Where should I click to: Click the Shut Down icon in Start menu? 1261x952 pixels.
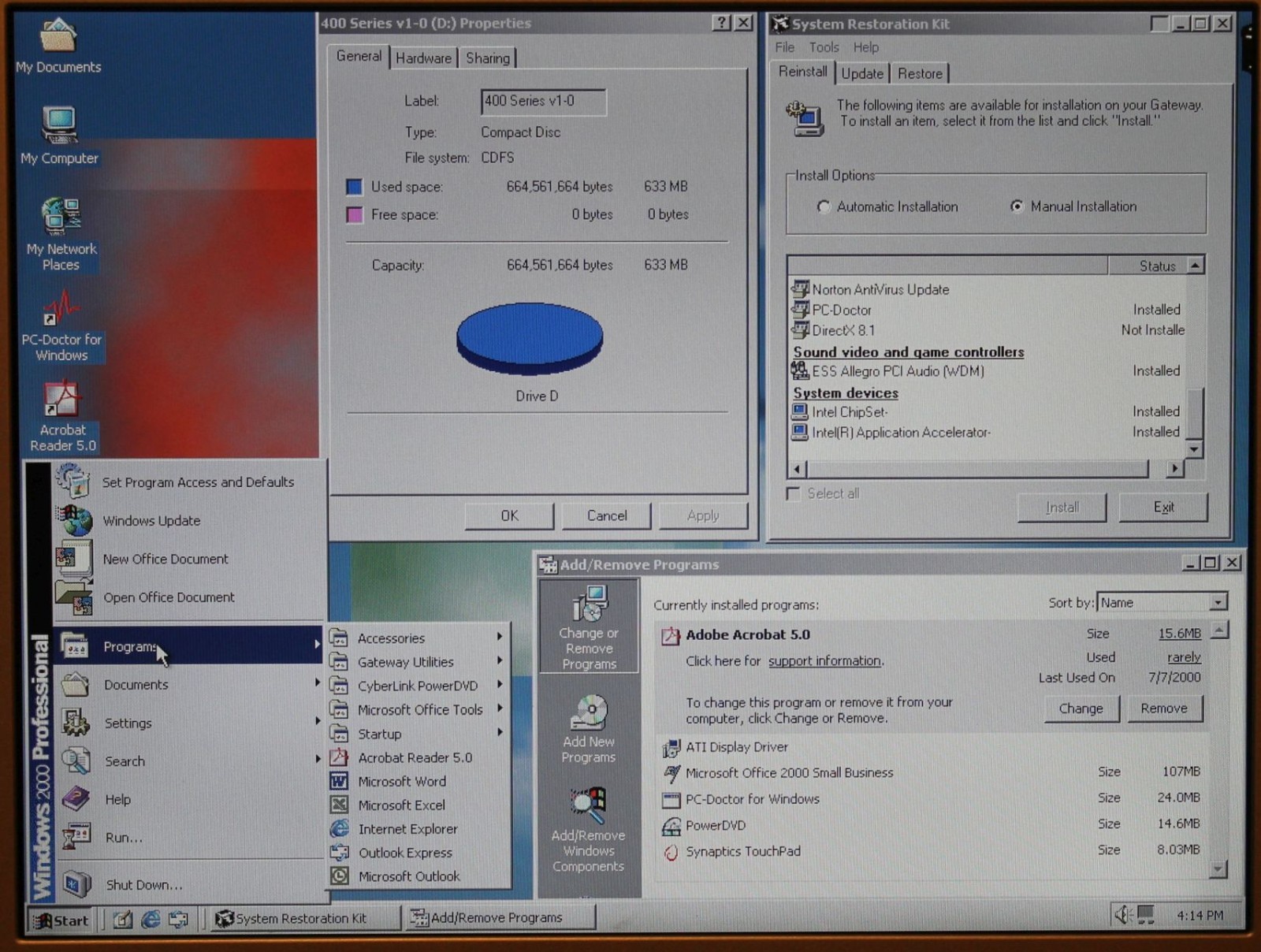click(x=76, y=884)
